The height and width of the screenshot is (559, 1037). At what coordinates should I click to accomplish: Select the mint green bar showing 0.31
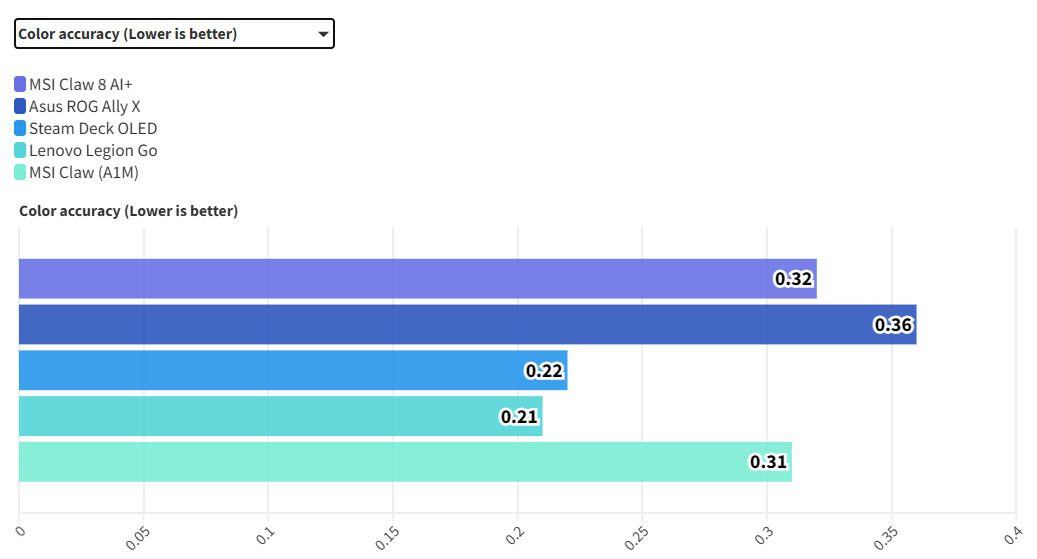390,462
